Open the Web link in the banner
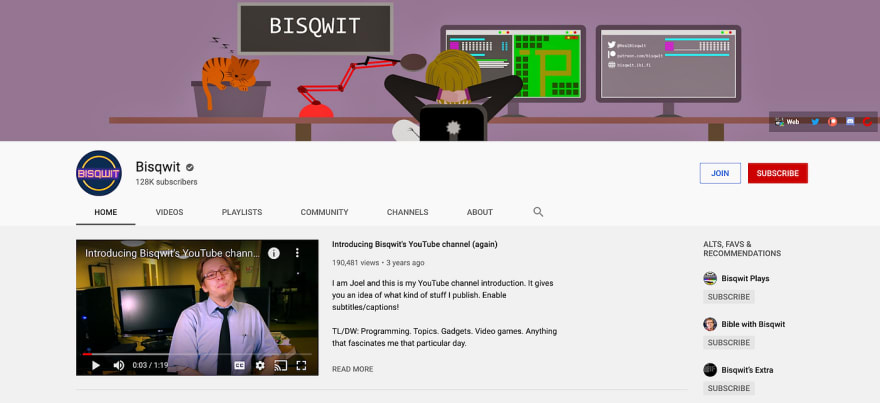Image resolution: width=880 pixels, height=403 pixels. point(787,121)
